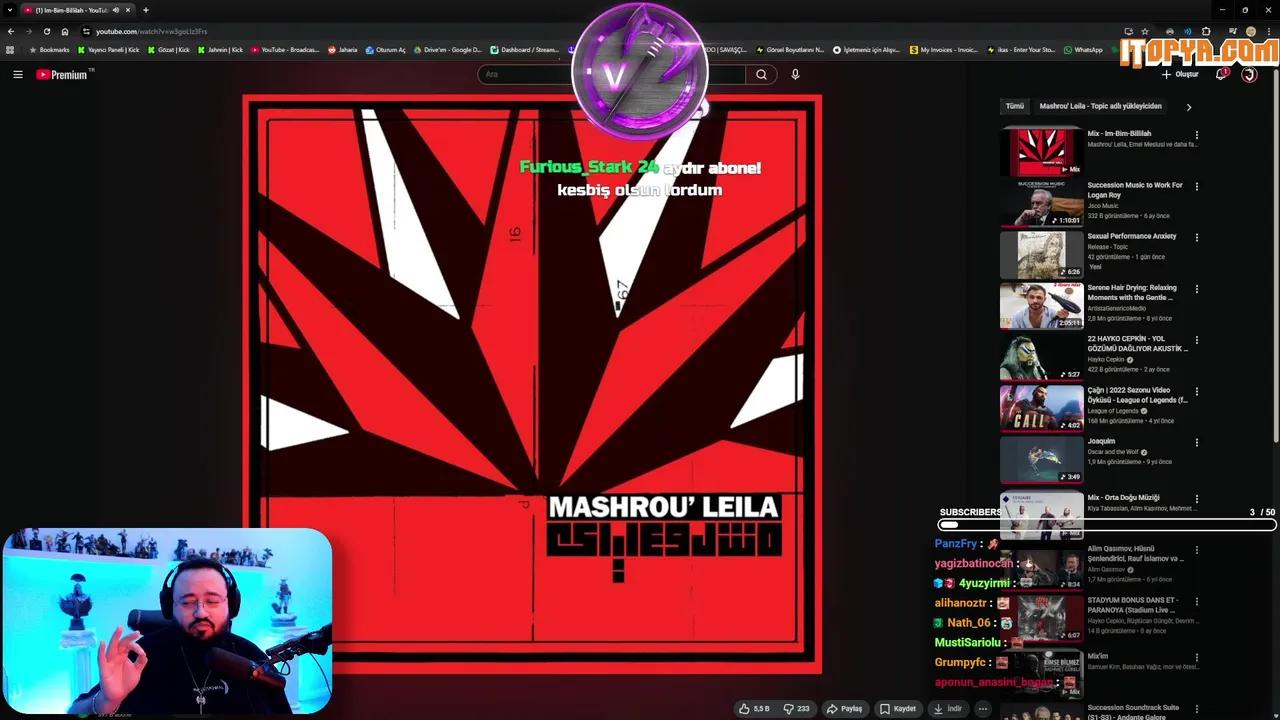Open Bookmarks folder in bookmarks bar

49,49
